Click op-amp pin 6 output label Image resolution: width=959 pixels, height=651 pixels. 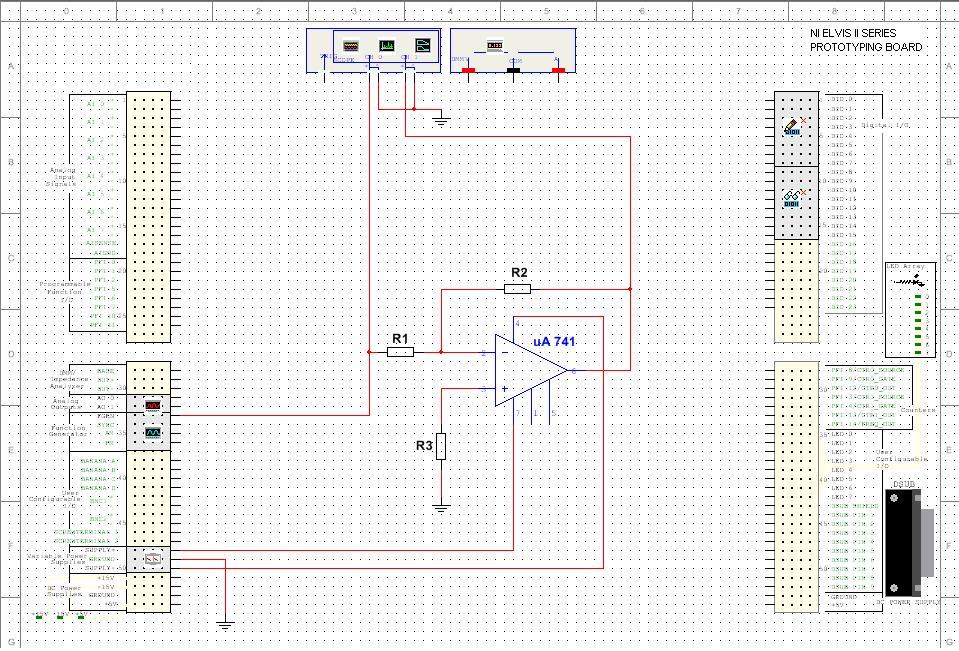tap(574, 371)
